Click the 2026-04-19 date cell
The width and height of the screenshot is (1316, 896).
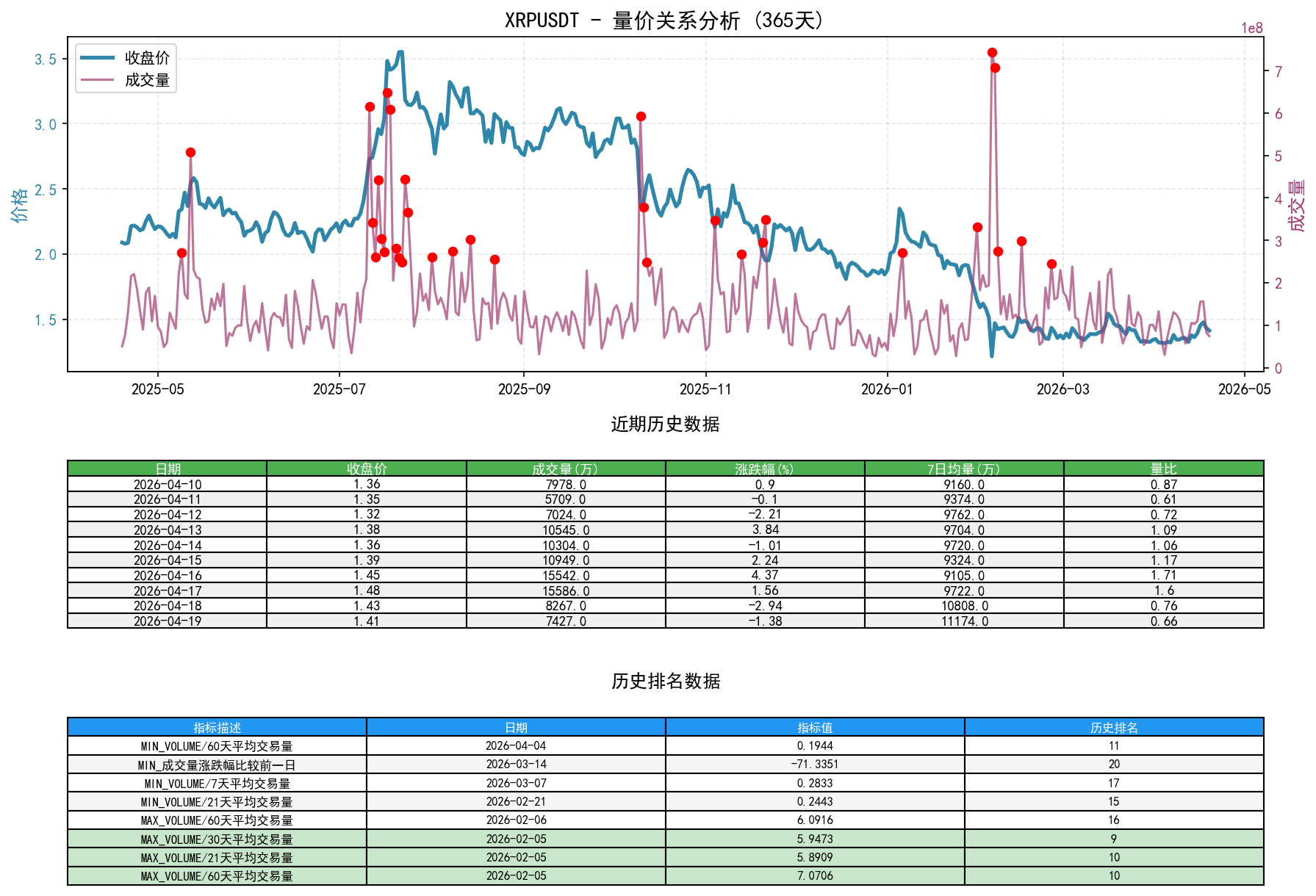point(167,621)
